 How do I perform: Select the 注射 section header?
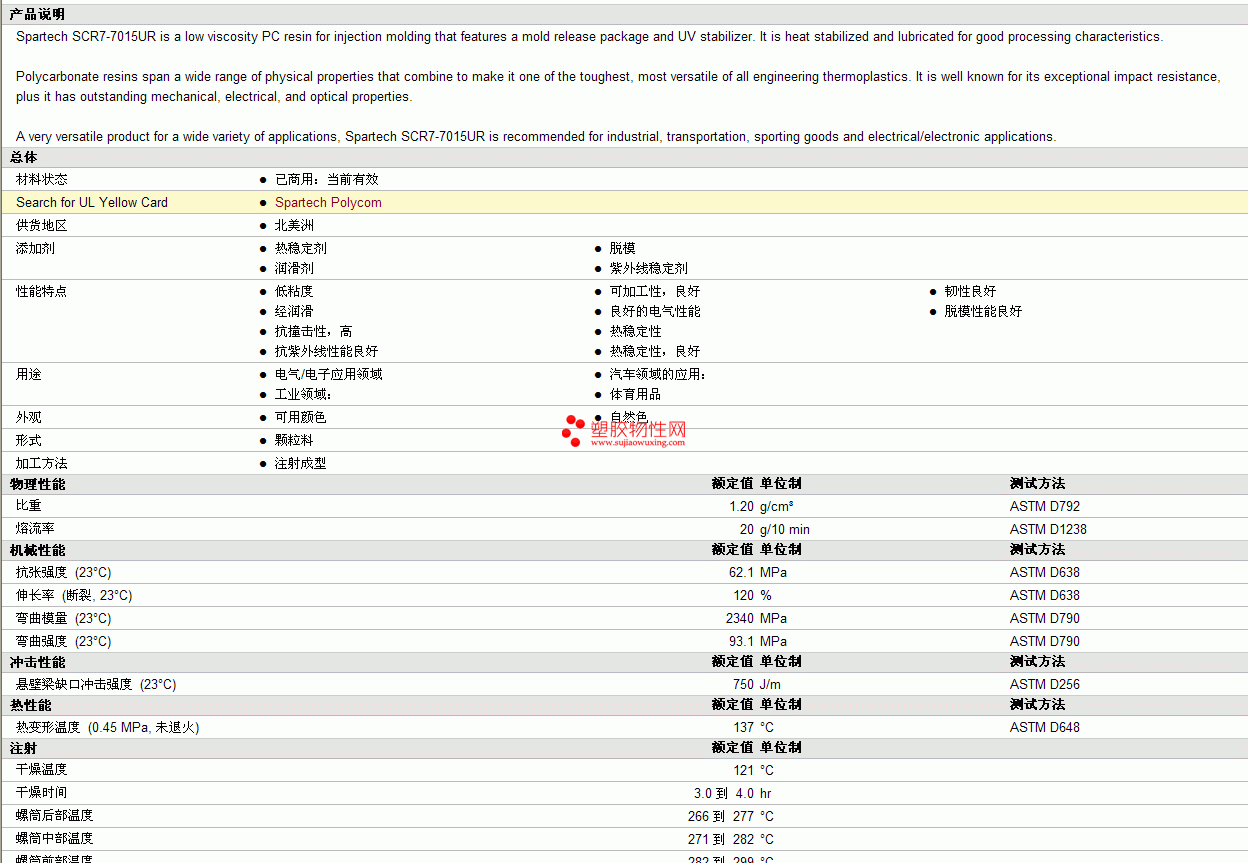click(x=24, y=748)
